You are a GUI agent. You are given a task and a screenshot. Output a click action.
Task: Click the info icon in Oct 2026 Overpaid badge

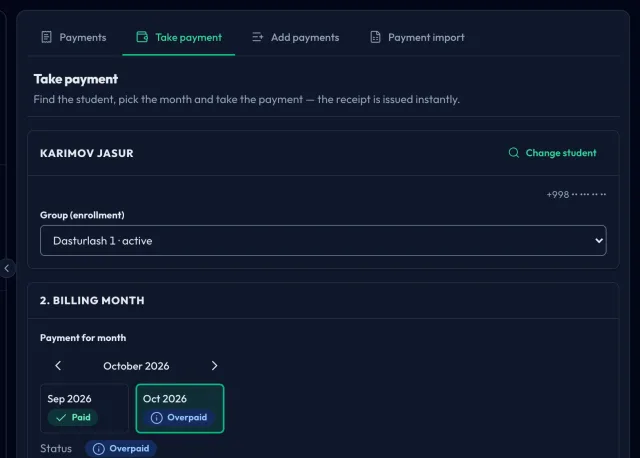[157, 418]
